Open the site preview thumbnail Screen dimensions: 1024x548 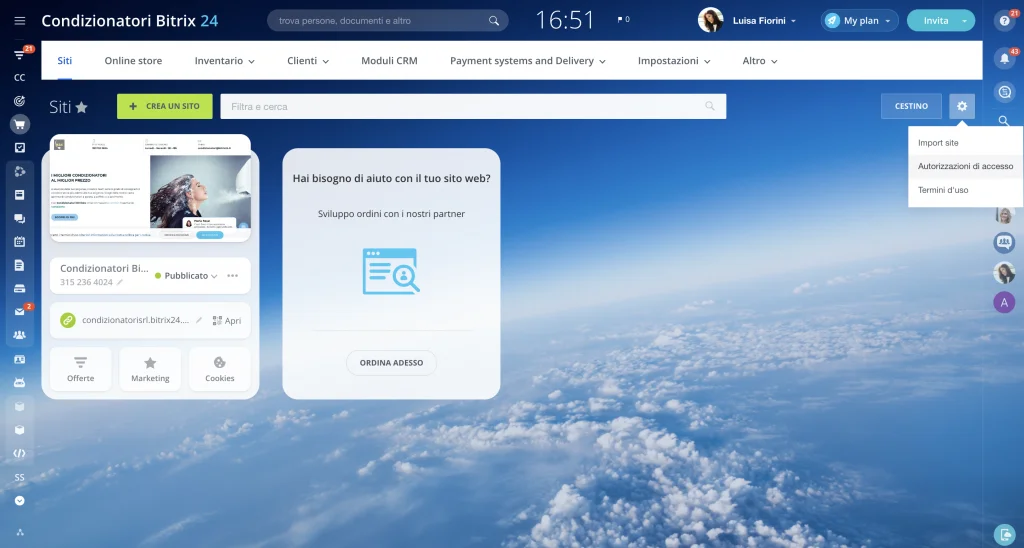[x=150, y=188]
